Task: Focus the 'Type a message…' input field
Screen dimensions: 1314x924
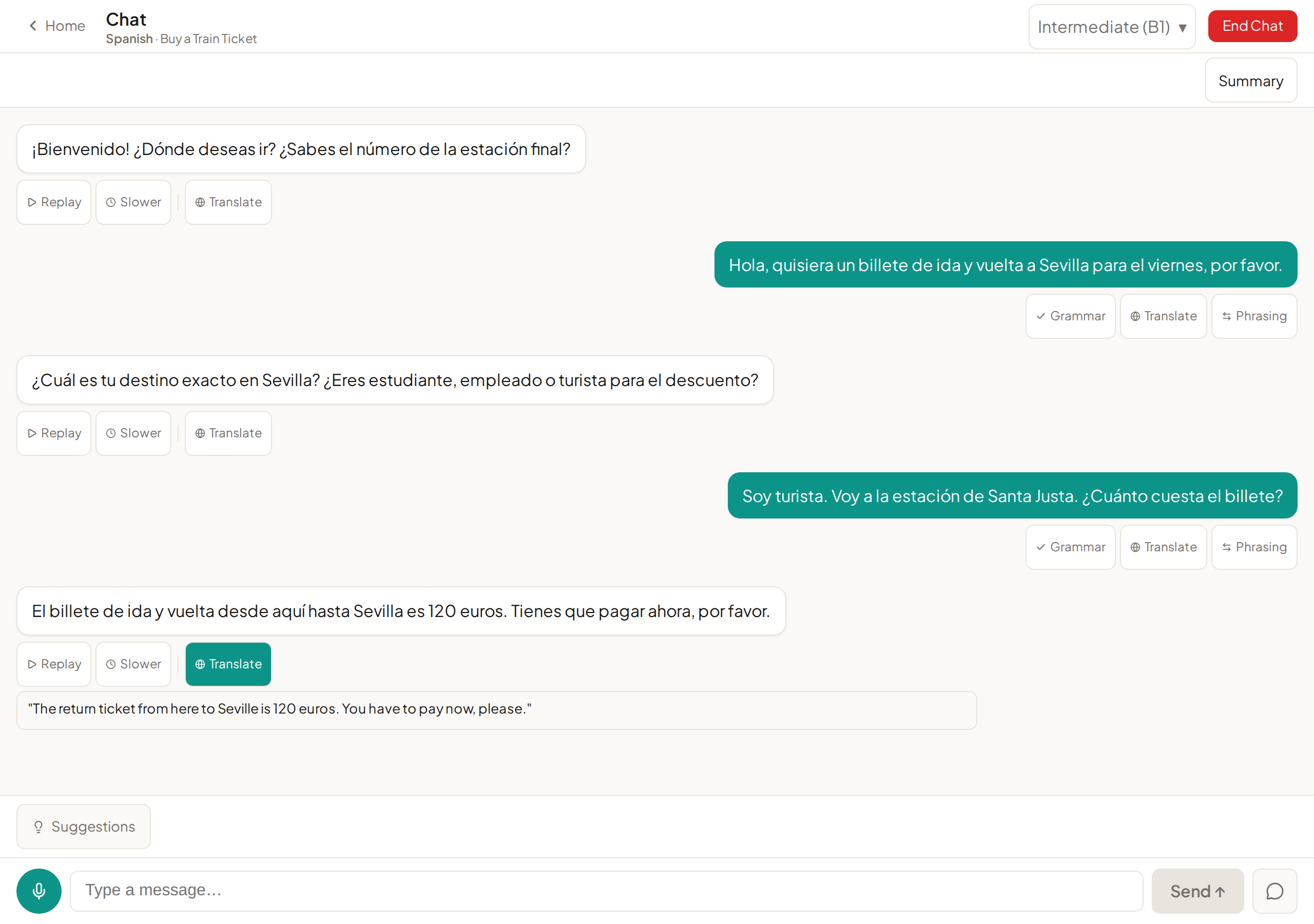Action: pos(606,891)
